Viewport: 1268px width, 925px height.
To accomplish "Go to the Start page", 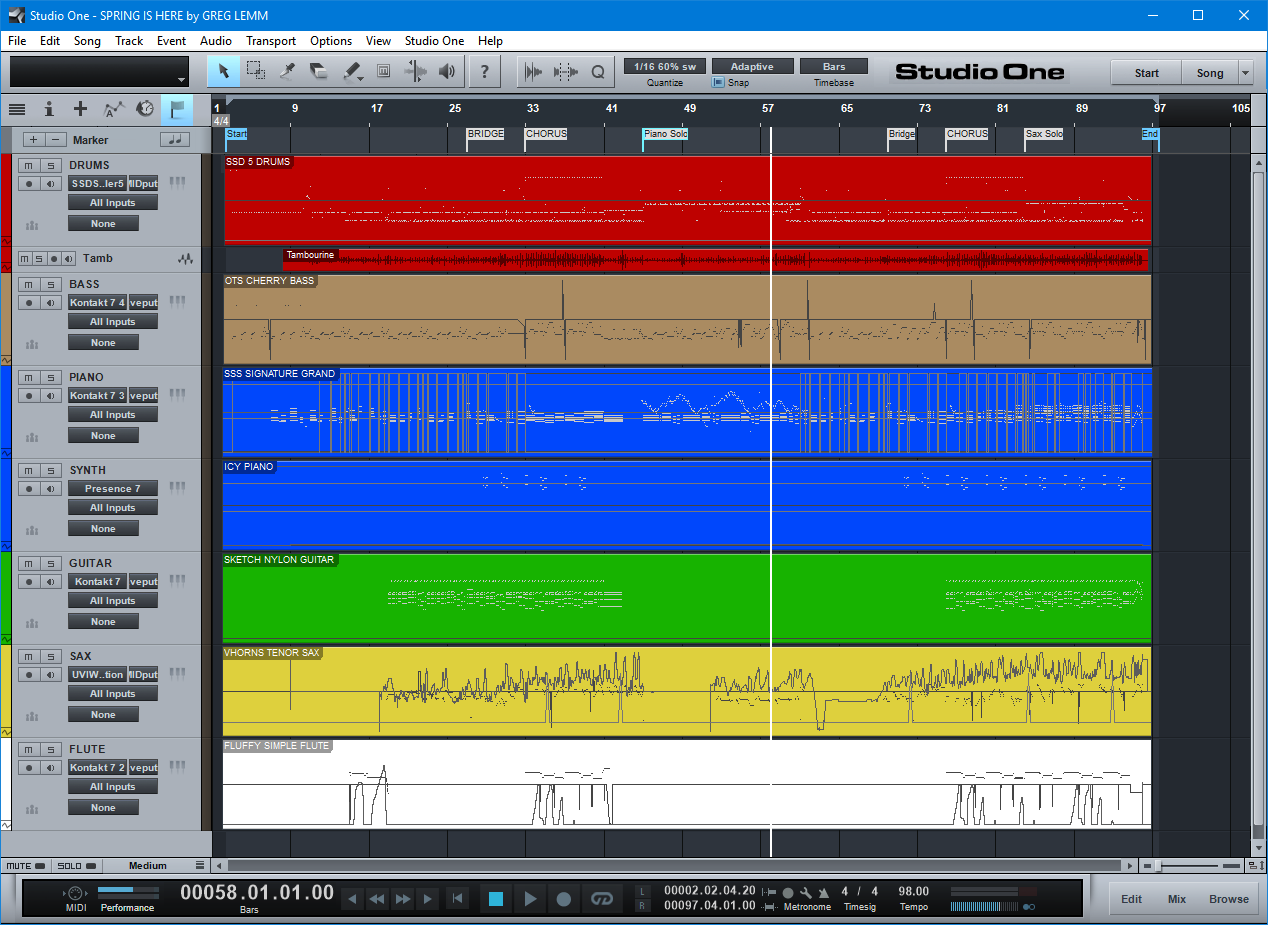I will tap(1147, 73).
